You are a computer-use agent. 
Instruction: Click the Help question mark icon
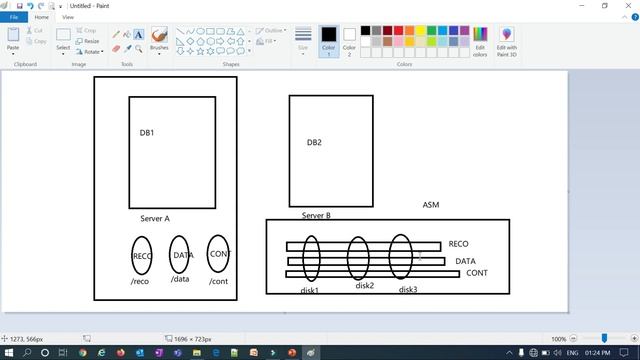(635, 17)
